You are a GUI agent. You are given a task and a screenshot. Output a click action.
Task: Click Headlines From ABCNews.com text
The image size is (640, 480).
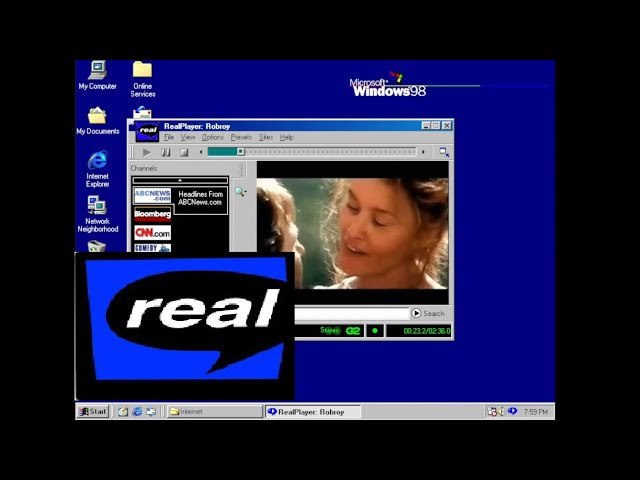click(x=200, y=198)
